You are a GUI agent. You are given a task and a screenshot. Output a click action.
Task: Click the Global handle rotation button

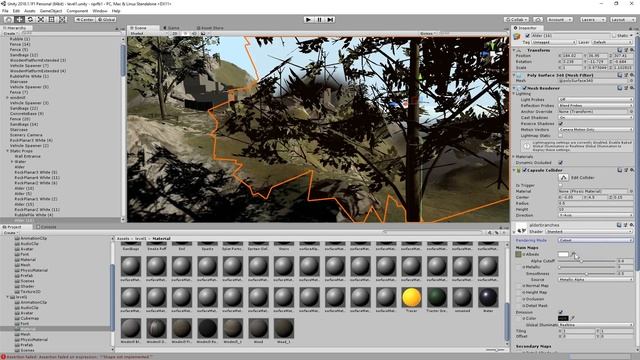click(107, 19)
